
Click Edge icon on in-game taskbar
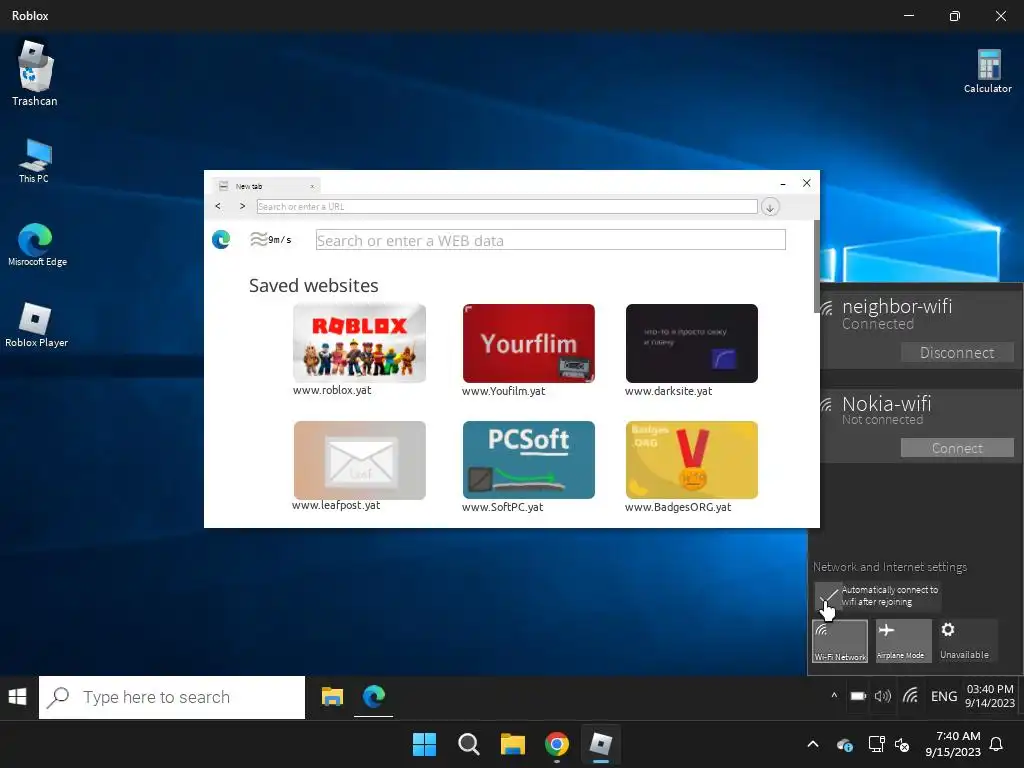coord(374,696)
